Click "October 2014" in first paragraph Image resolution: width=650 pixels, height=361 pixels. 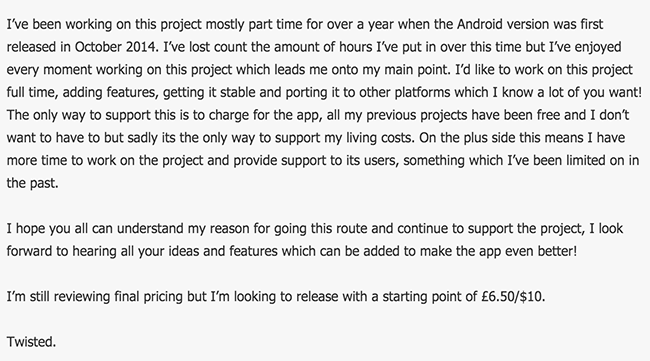point(115,47)
